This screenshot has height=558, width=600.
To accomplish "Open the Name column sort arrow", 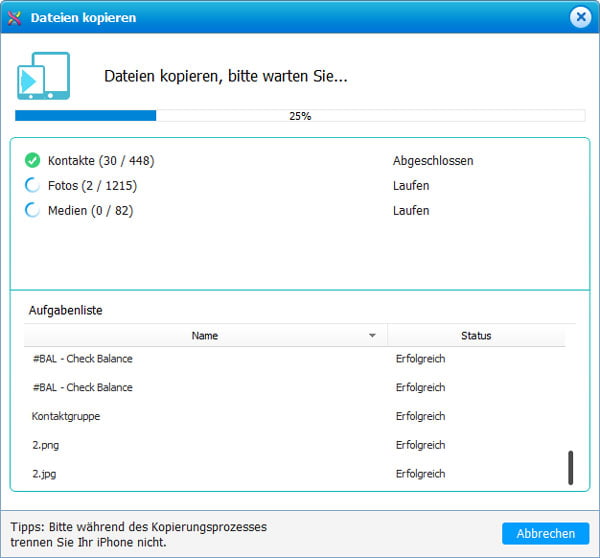I will tap(372, 336).
